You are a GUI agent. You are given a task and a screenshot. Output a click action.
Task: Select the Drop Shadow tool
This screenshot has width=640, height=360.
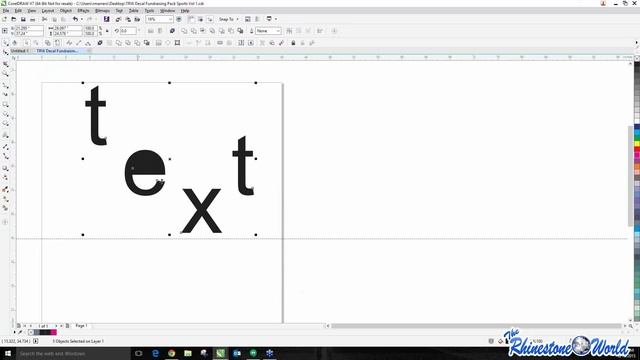click(x=5, y=168)
